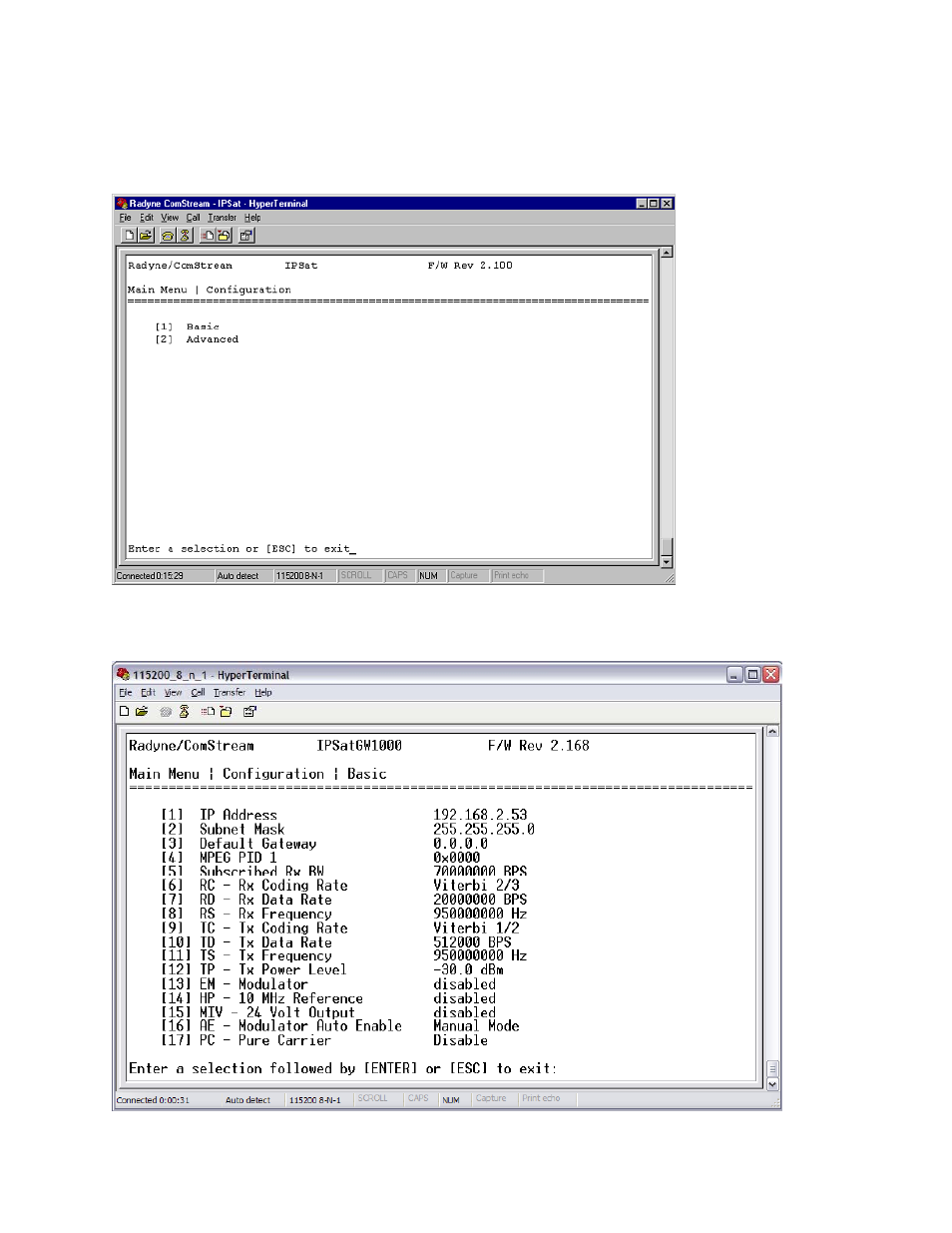The width and height of the screenshot is (952, 1233).
Task: Click Receive icon in 115200_8_n_1 window
Action: click(x=226, y=712)
